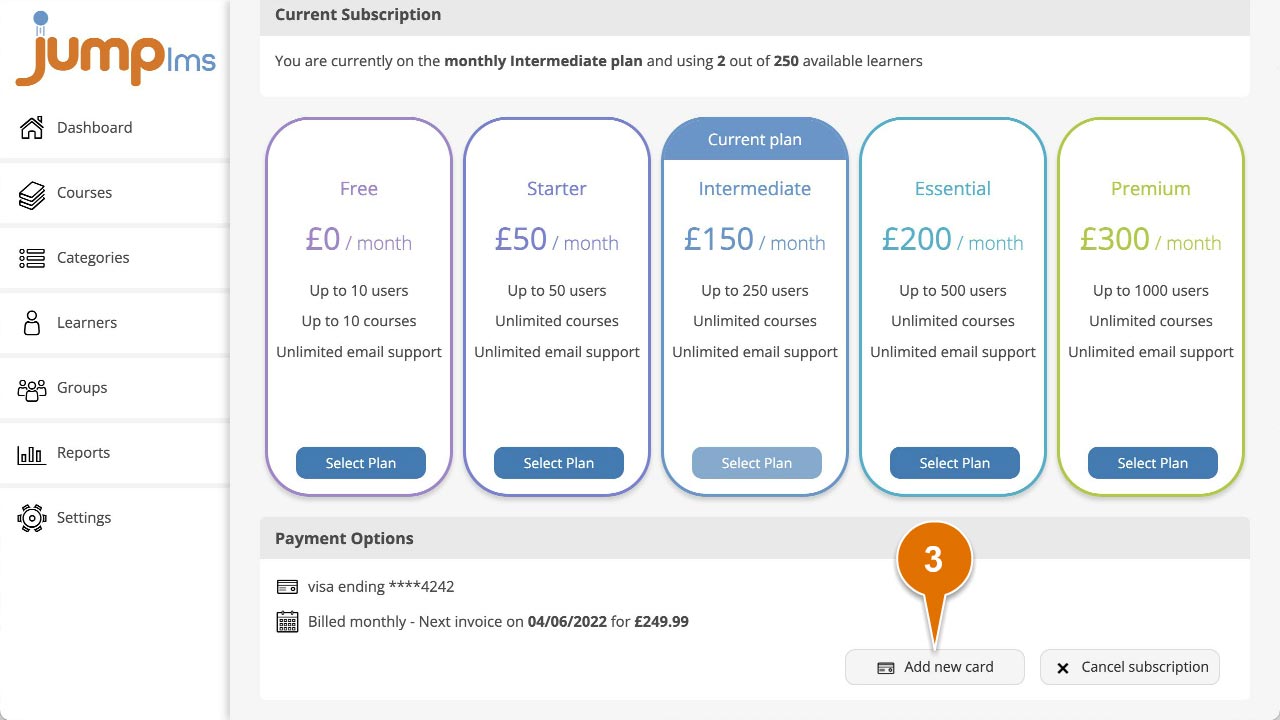
Task: Select Plan for the Starter tier
Action: pos(559,463)
